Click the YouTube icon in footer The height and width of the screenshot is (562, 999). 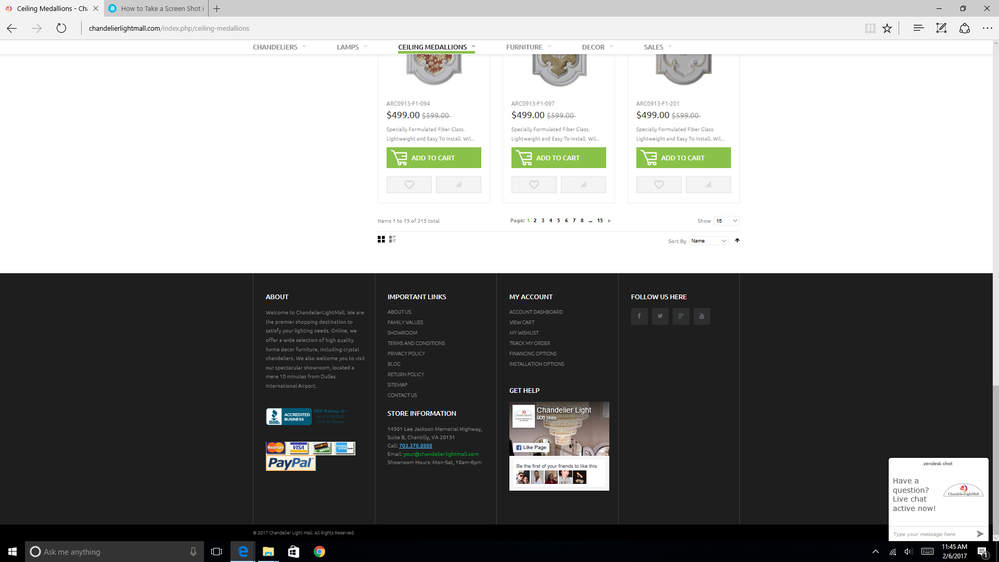(x=702, y=317)
